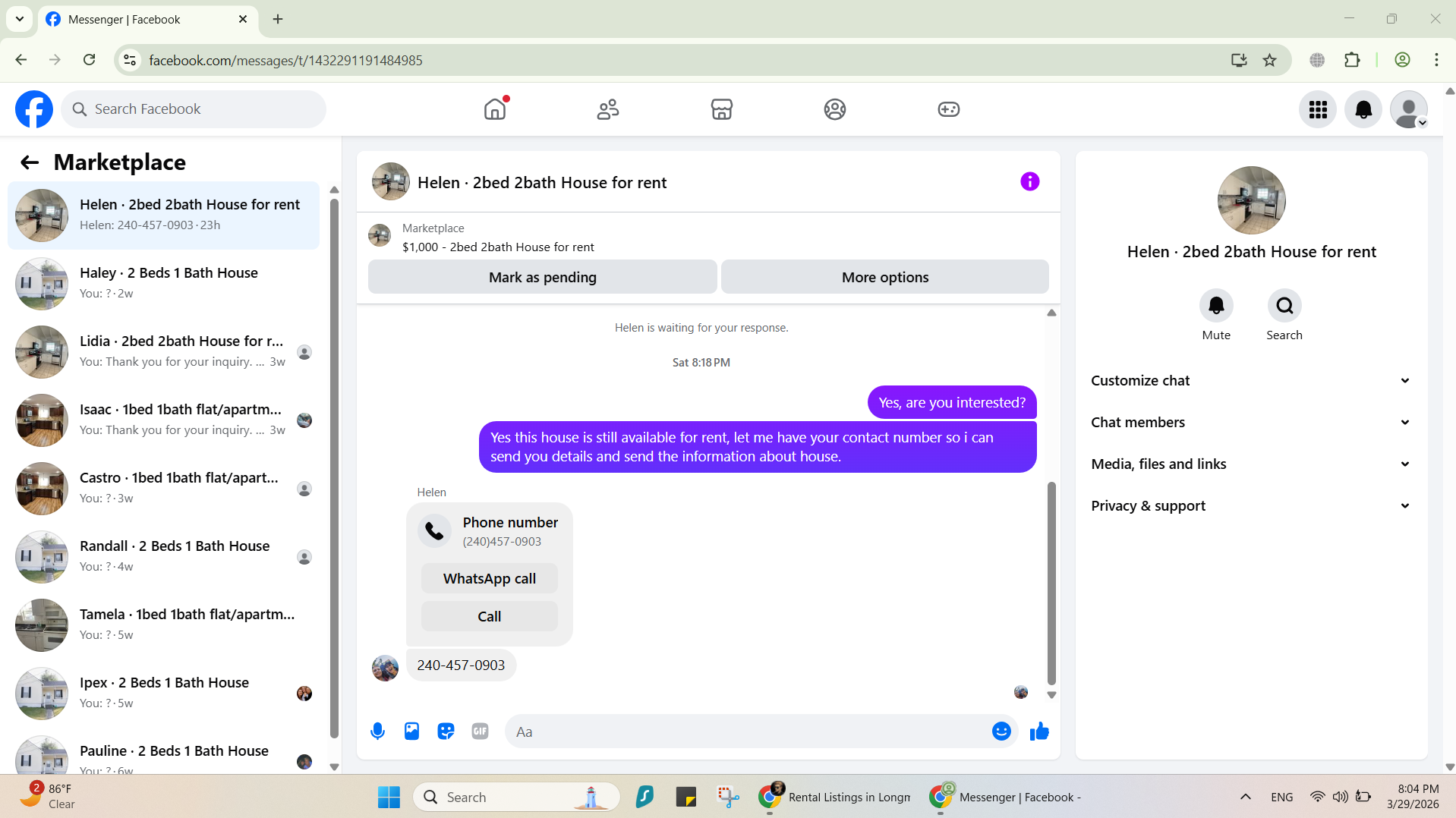Open Ipex 2 Beds 1 Bath conversation
This screenshot has height=818, width=1456.
pyautogui.click(x=163, y=694)
